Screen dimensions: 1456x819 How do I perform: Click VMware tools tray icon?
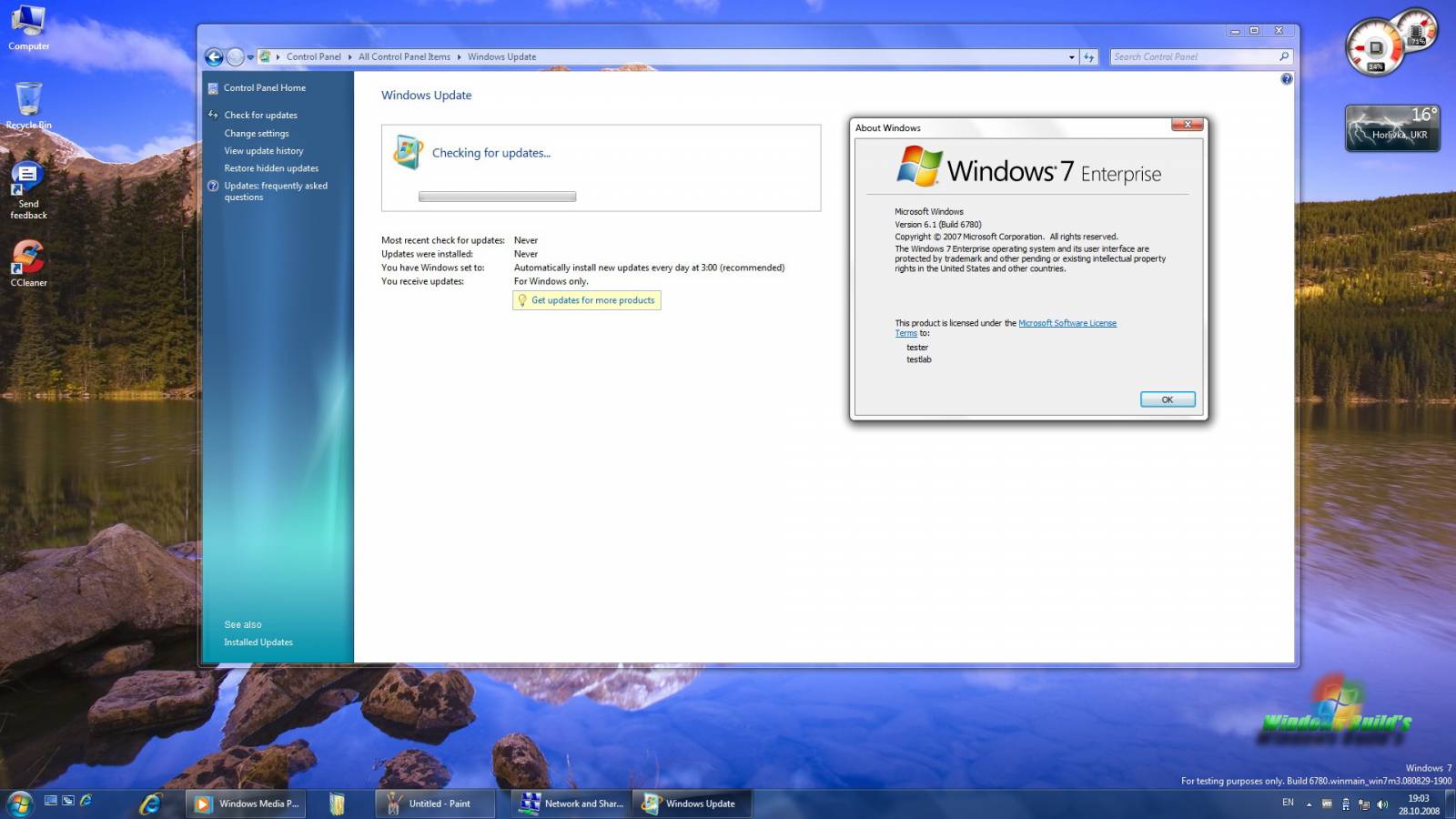coord(1327,804)
